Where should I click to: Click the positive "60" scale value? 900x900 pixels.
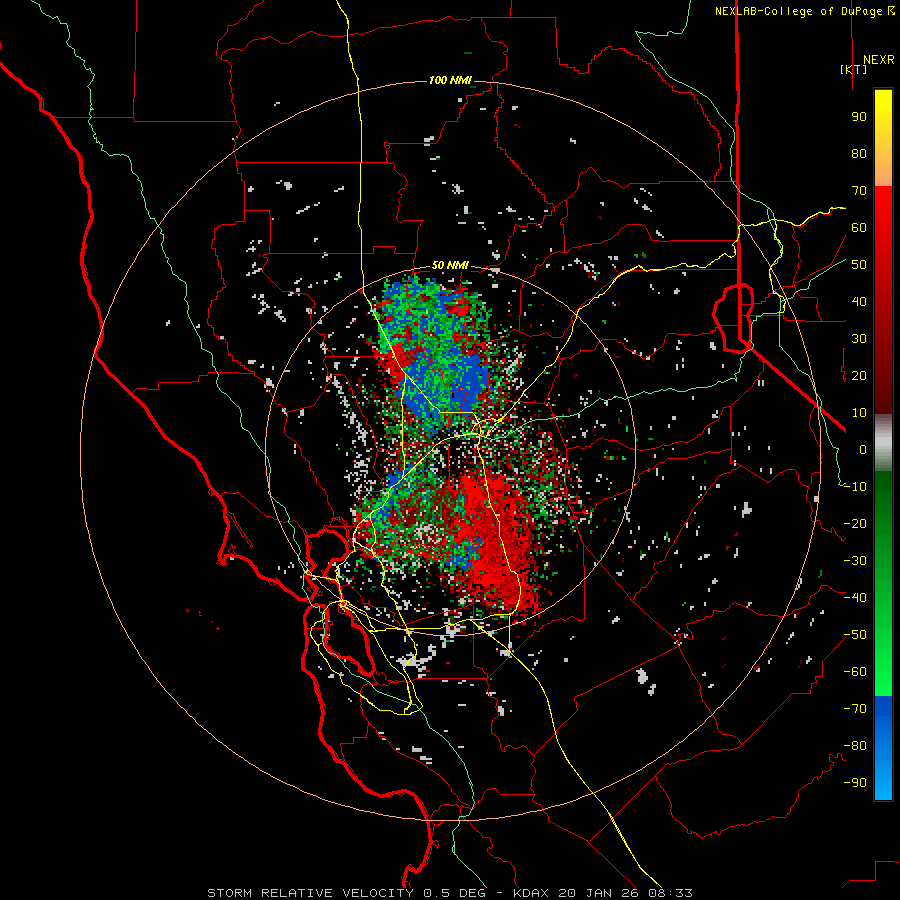pos(859,227)
